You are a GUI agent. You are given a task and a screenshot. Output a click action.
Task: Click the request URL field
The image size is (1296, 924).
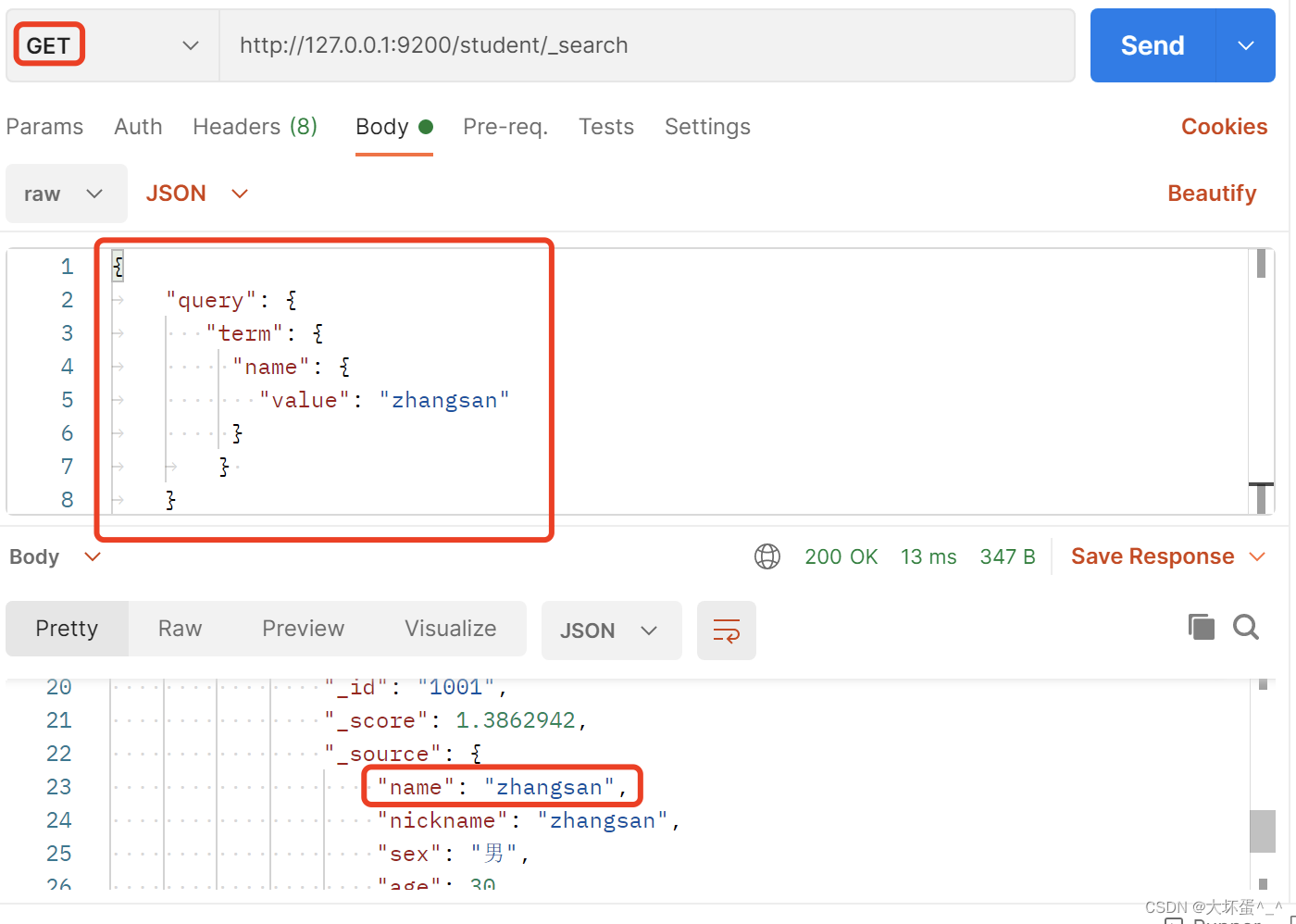[646, 45]
